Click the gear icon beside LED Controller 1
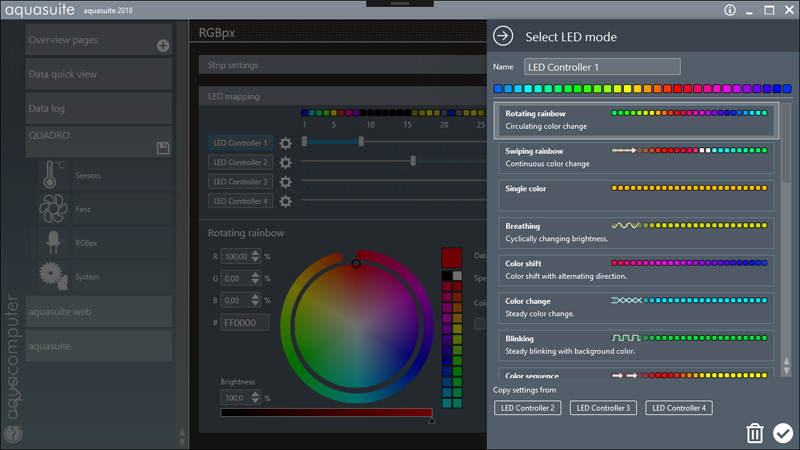800x450 pixels. [x=285, y=143]
